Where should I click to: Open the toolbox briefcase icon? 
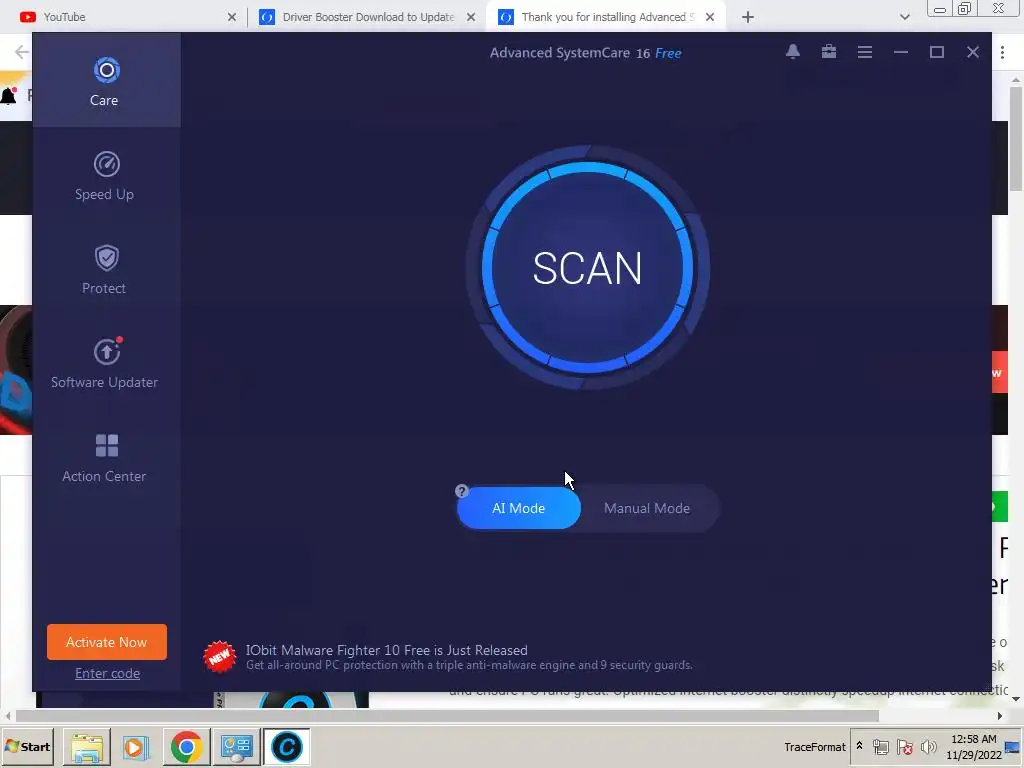point(829,52)
